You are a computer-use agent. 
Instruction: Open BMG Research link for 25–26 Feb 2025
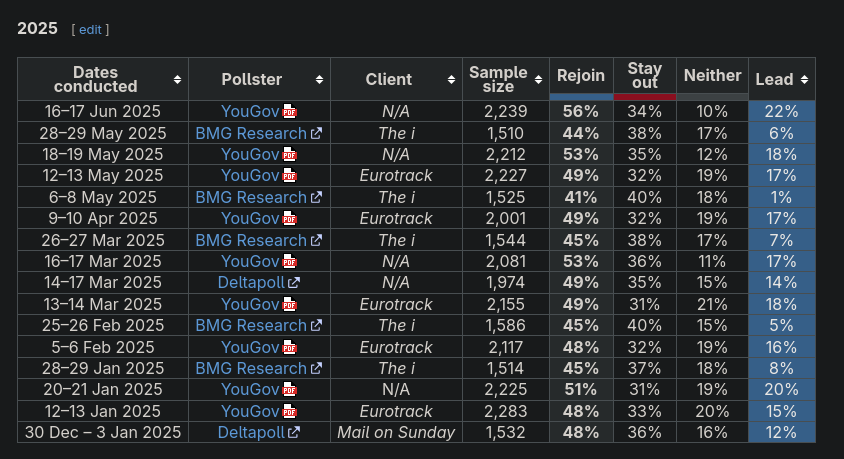(251, 326)
